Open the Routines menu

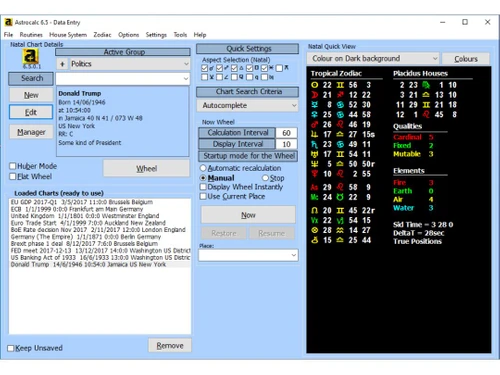coord(31,35)
